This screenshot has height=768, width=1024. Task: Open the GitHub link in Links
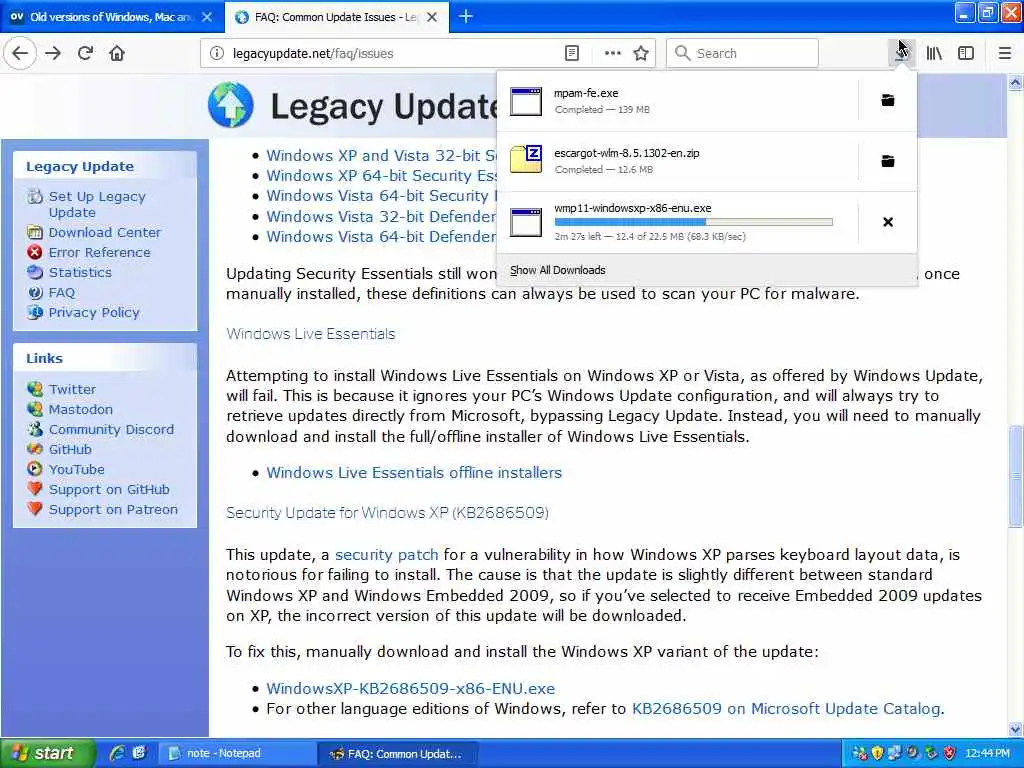tap(70, 449)
